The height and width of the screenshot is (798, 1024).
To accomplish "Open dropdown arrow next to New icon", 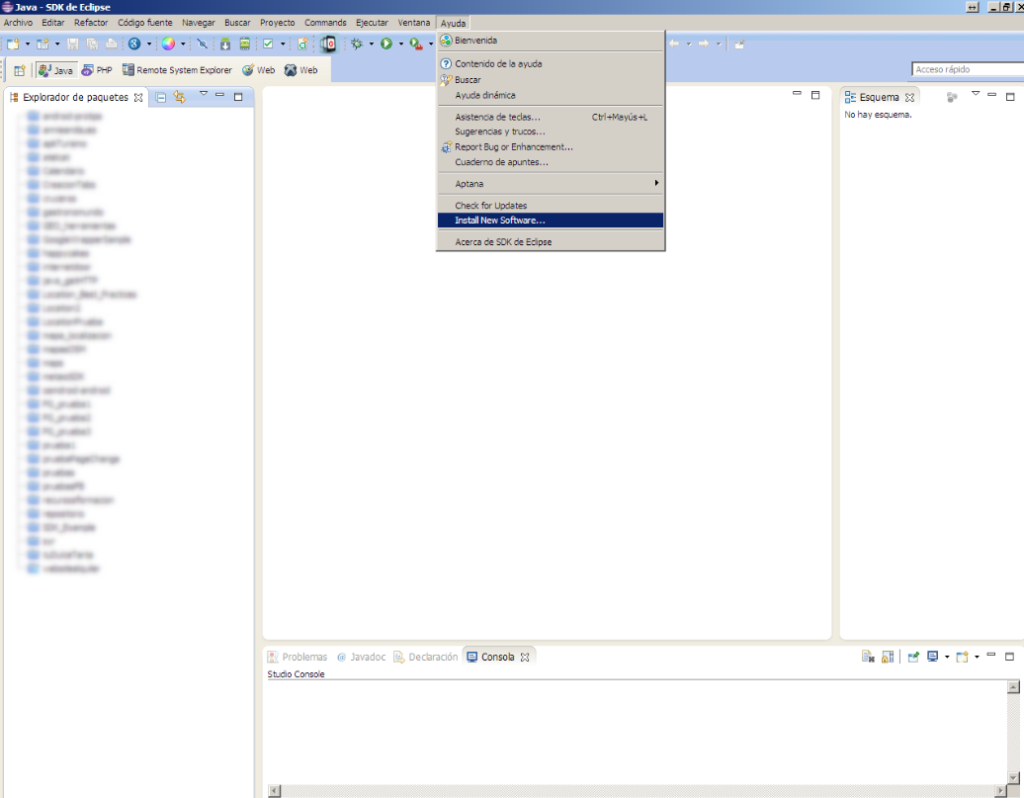I will coord(27,44).
